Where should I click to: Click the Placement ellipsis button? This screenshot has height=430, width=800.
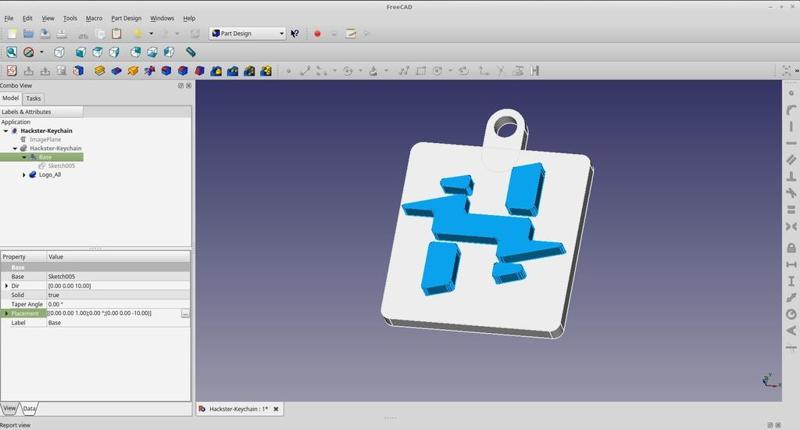[x=185, y=314]
